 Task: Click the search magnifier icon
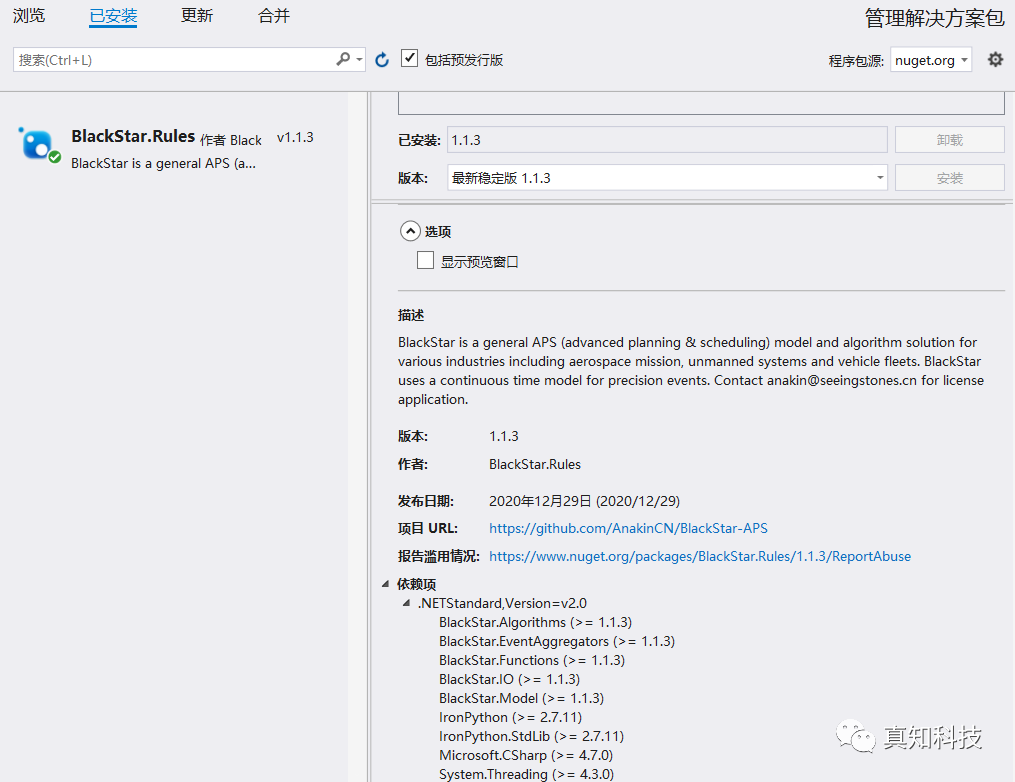coord(343,60)
